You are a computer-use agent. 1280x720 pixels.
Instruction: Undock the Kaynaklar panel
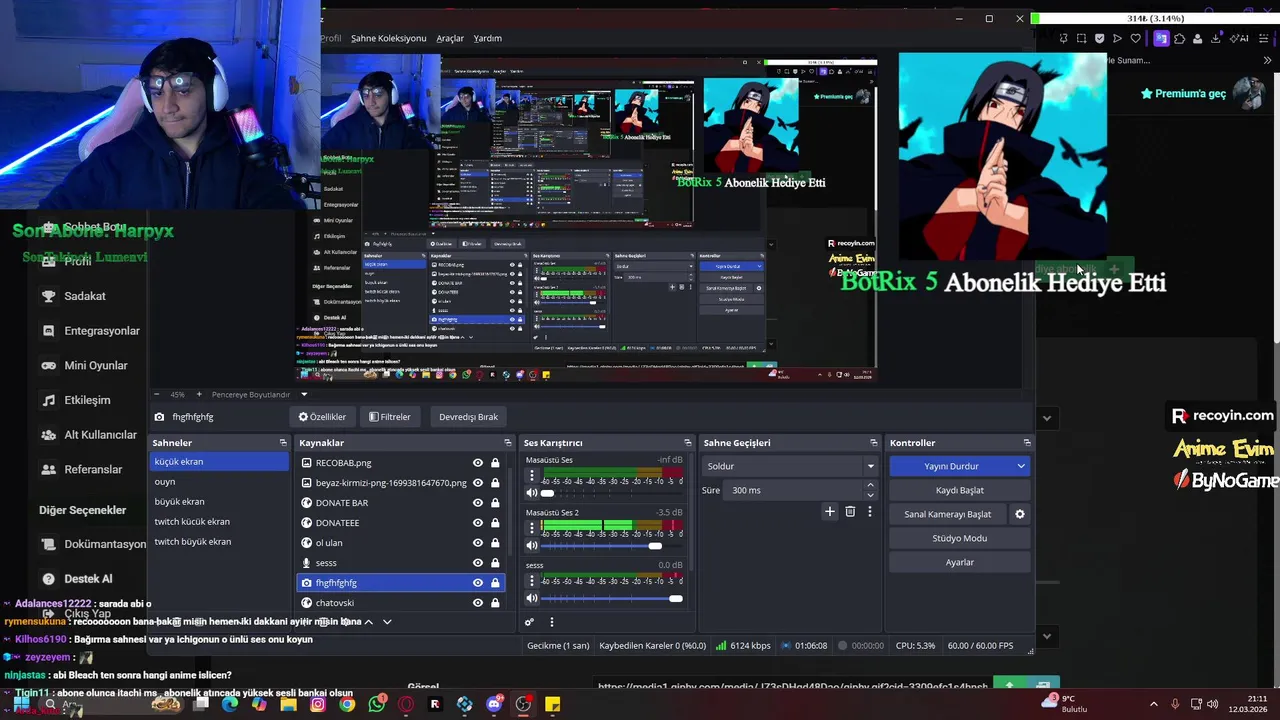click(507, 443)
